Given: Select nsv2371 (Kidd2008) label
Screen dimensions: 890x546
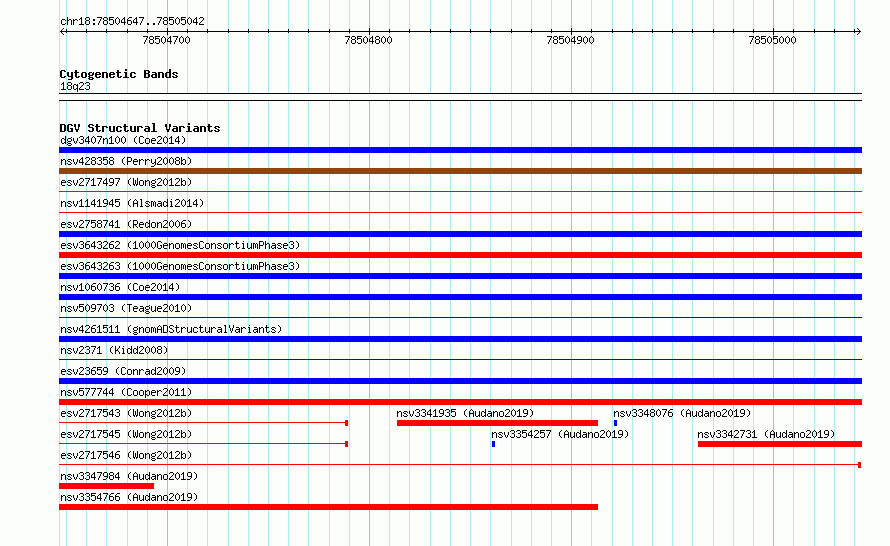Looking at the screenshot, I should (x=114, y=350).
